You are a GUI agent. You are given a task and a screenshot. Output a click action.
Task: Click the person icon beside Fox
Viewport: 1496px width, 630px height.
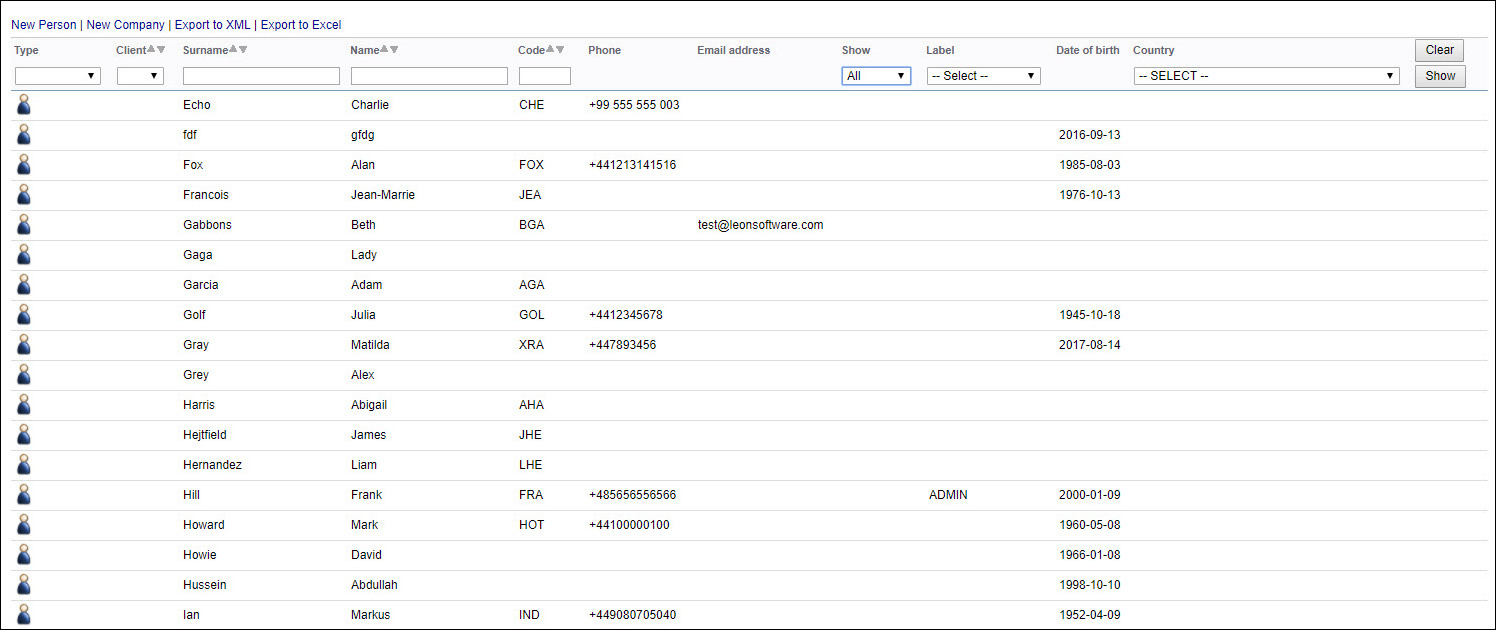click(24, 164)
